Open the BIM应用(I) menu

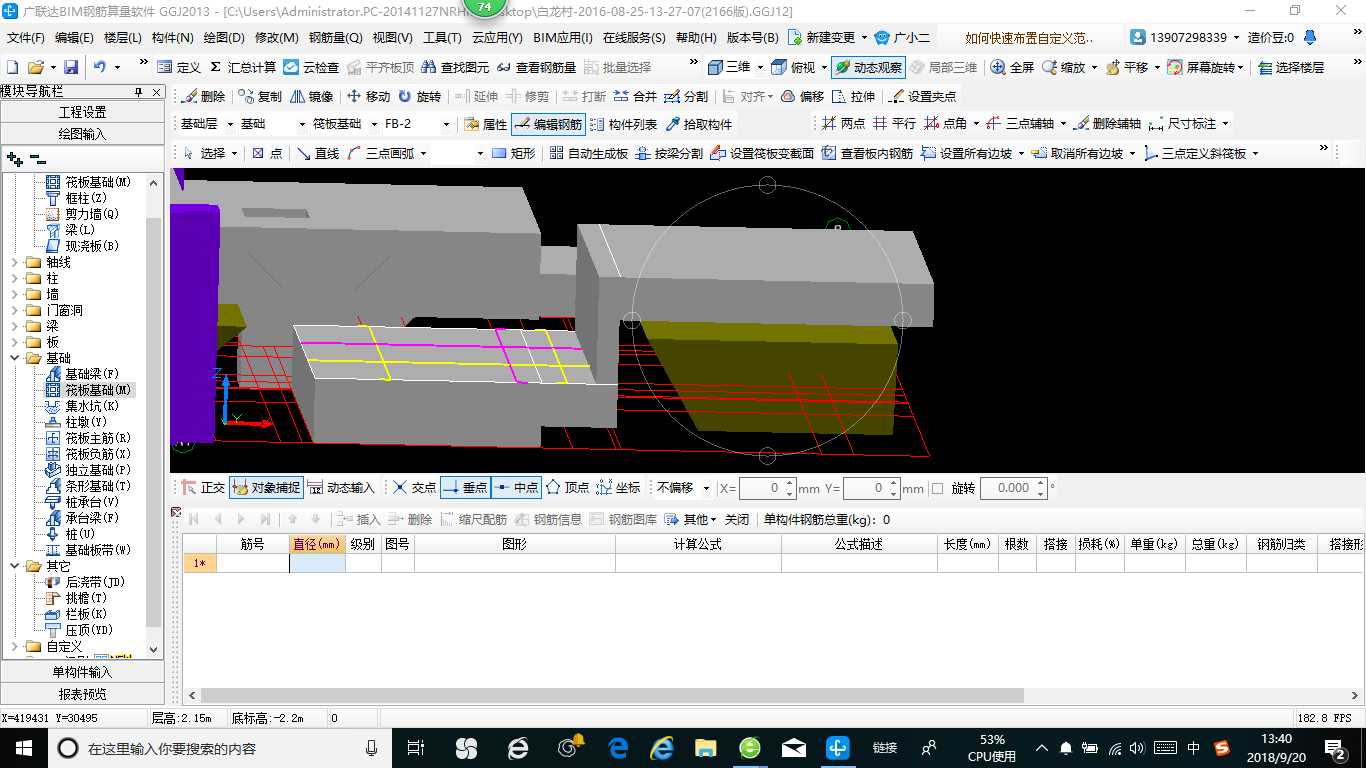(x=562, y=38)
